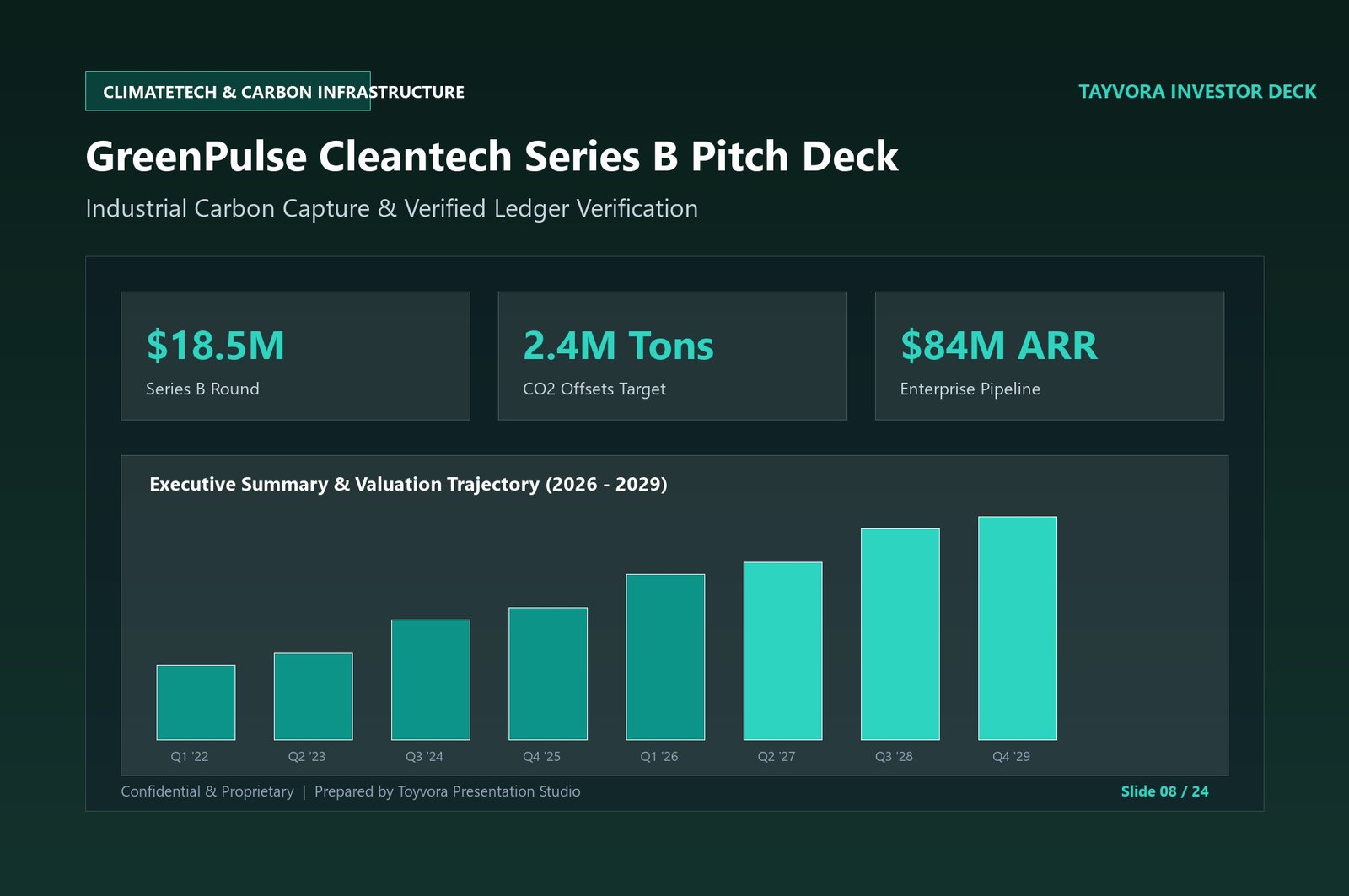Select the Q4 '25 axis label

[541, 756]
